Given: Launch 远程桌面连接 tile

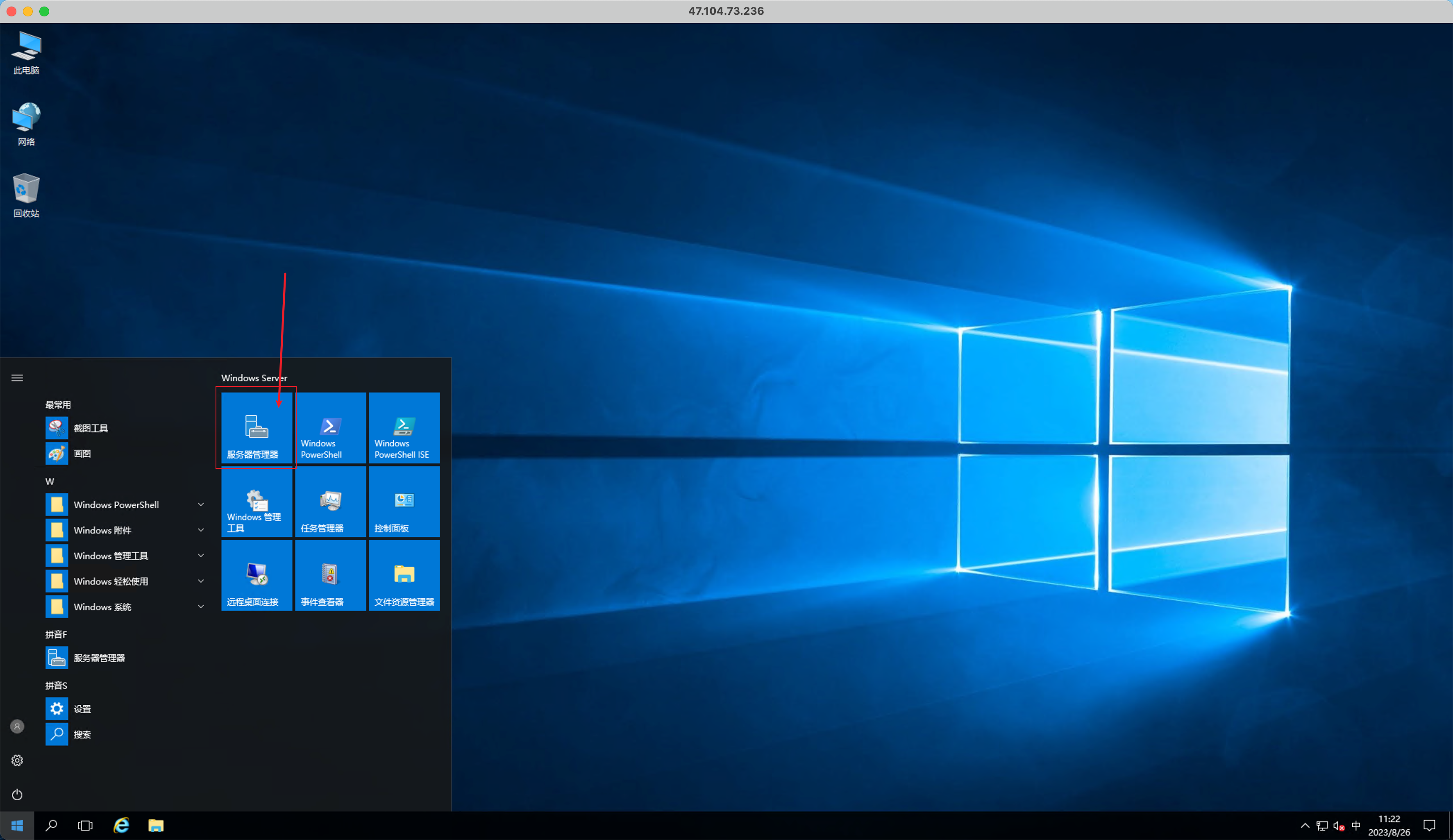Looking at the screenshot, I should click(257, 575).
